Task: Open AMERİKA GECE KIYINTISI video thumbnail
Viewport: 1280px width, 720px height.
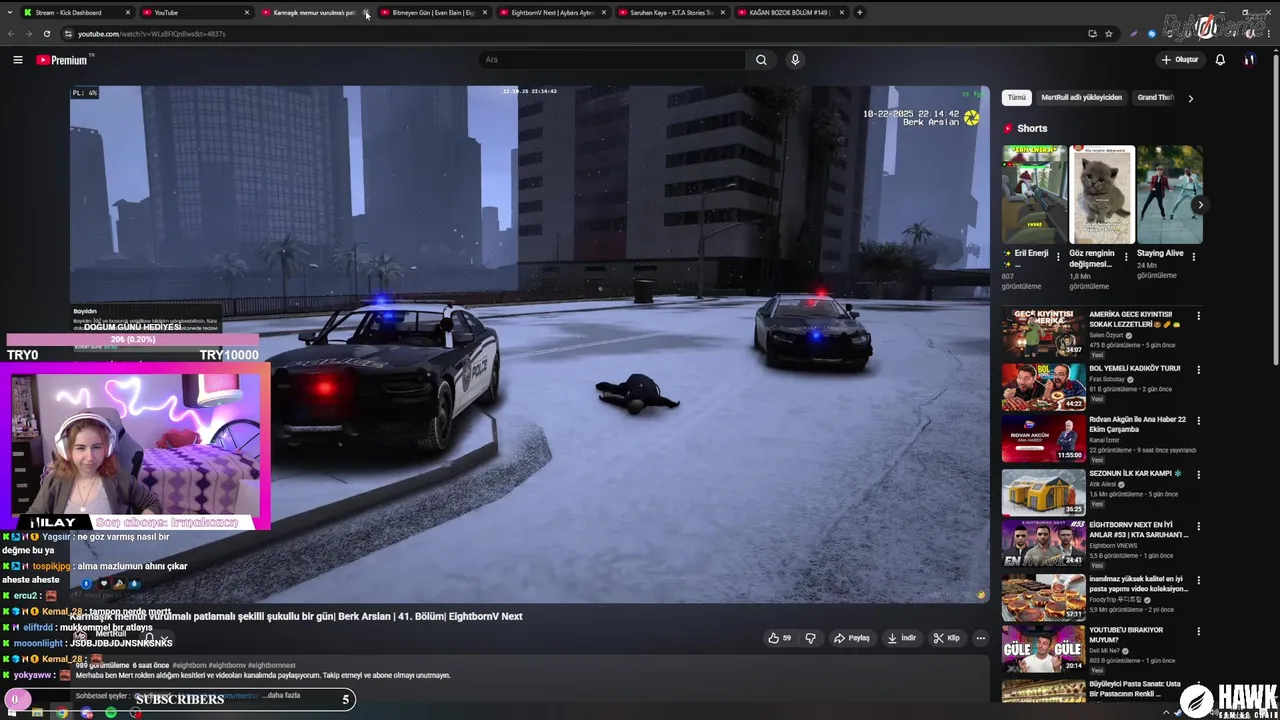Action: [x=1043, y=333]
